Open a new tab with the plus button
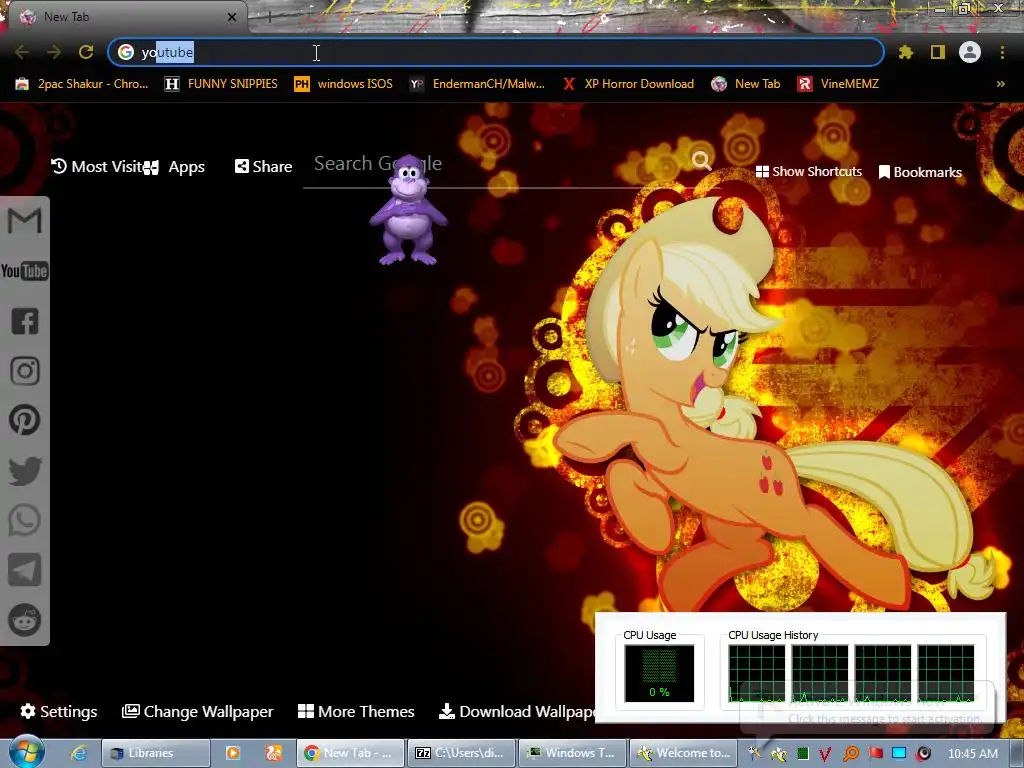The width and height of the screenshot is (1024, 768). [269, 18]
